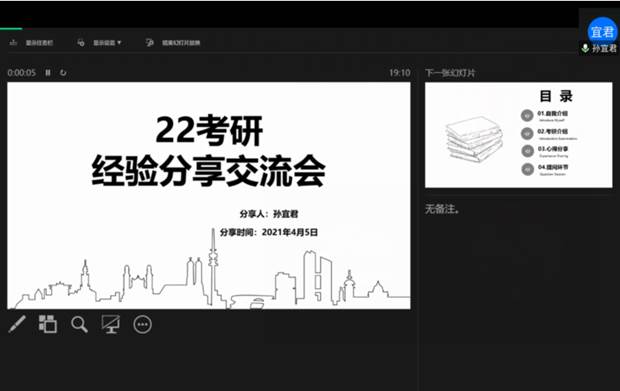620x391 pixels.
Task: Click the display settings icon
Action: [x=81, y=42]
